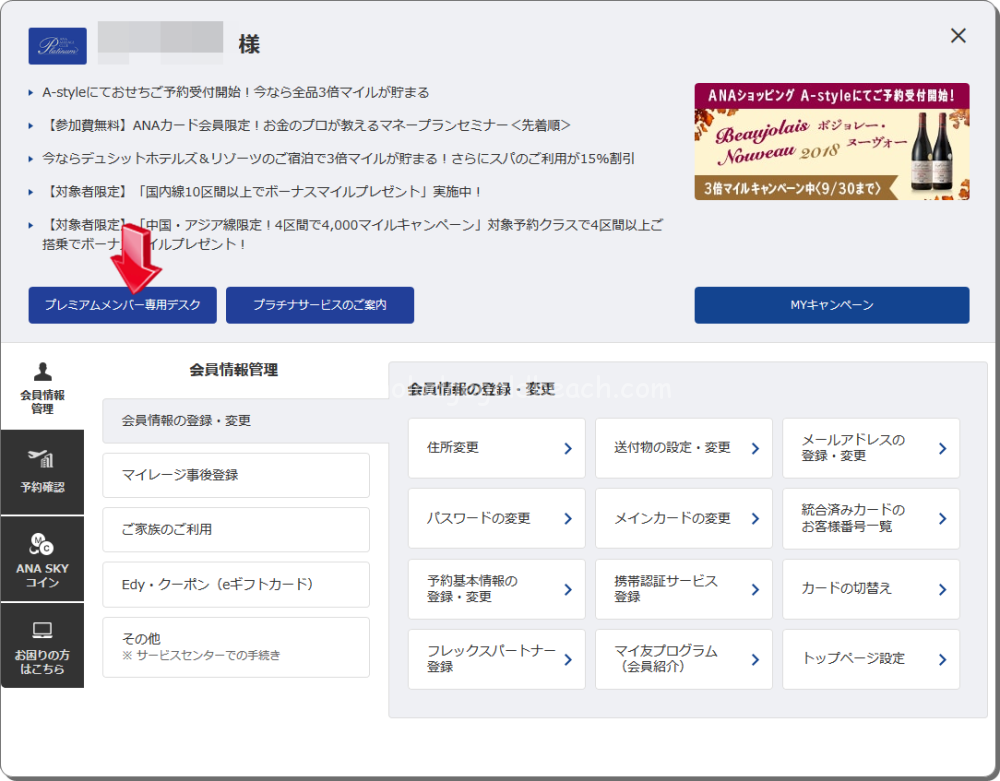Open the 予約確認 sidebar tab
The width and height of the screenshot is (1000, 781).
click(x=42, y=472)
